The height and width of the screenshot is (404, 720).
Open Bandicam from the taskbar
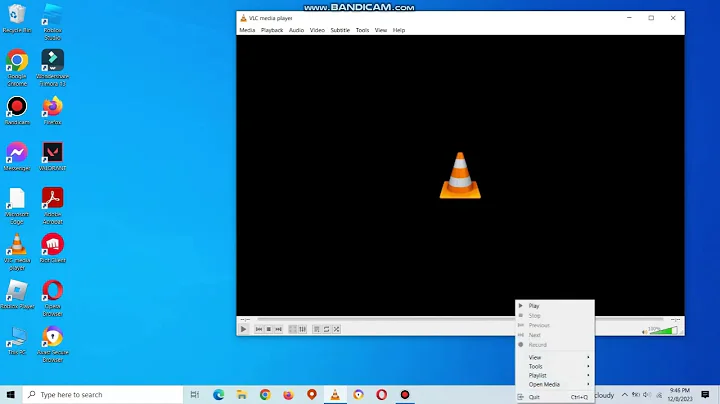[x=405, y=395]
